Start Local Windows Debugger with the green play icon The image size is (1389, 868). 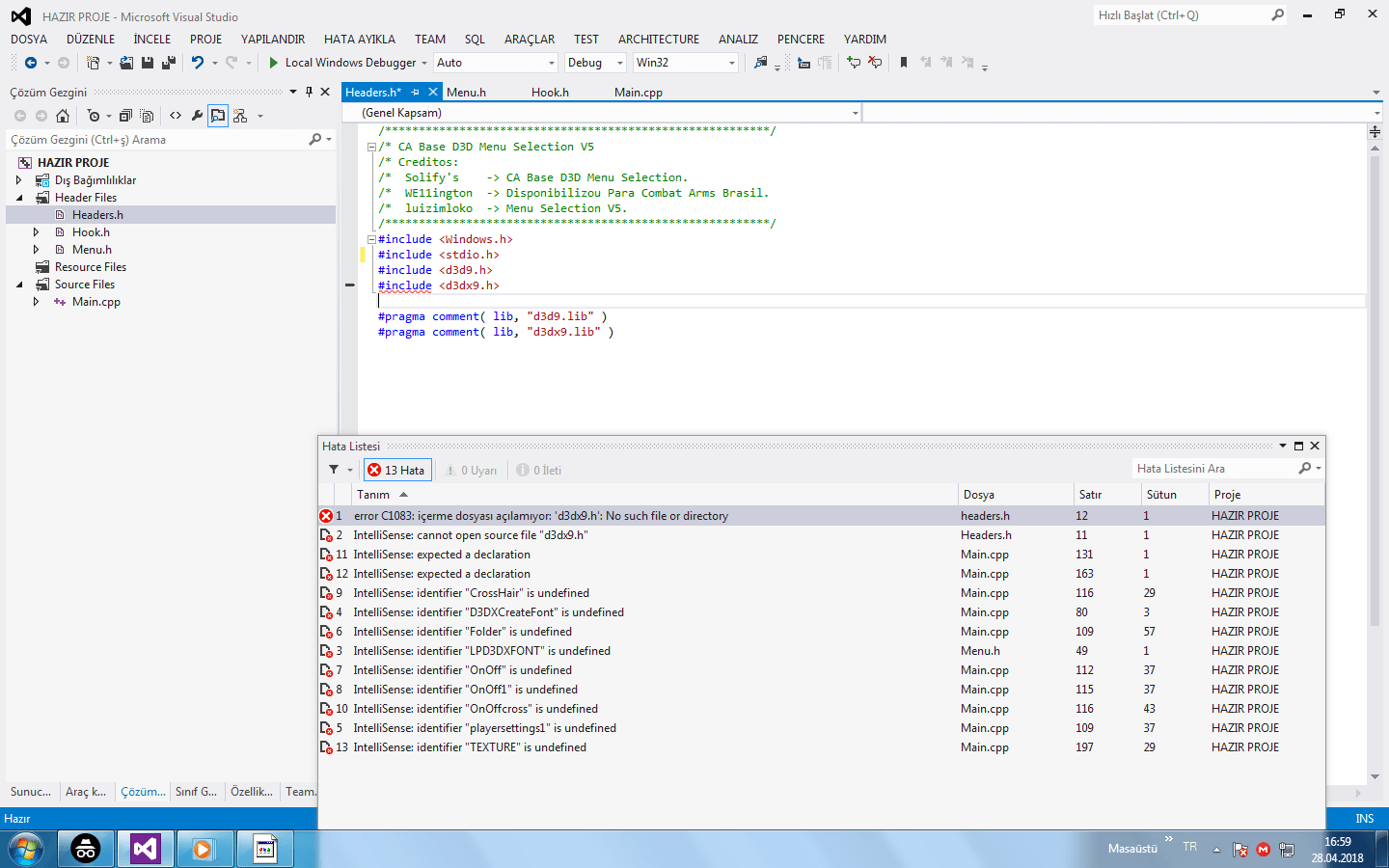point(274,63)
